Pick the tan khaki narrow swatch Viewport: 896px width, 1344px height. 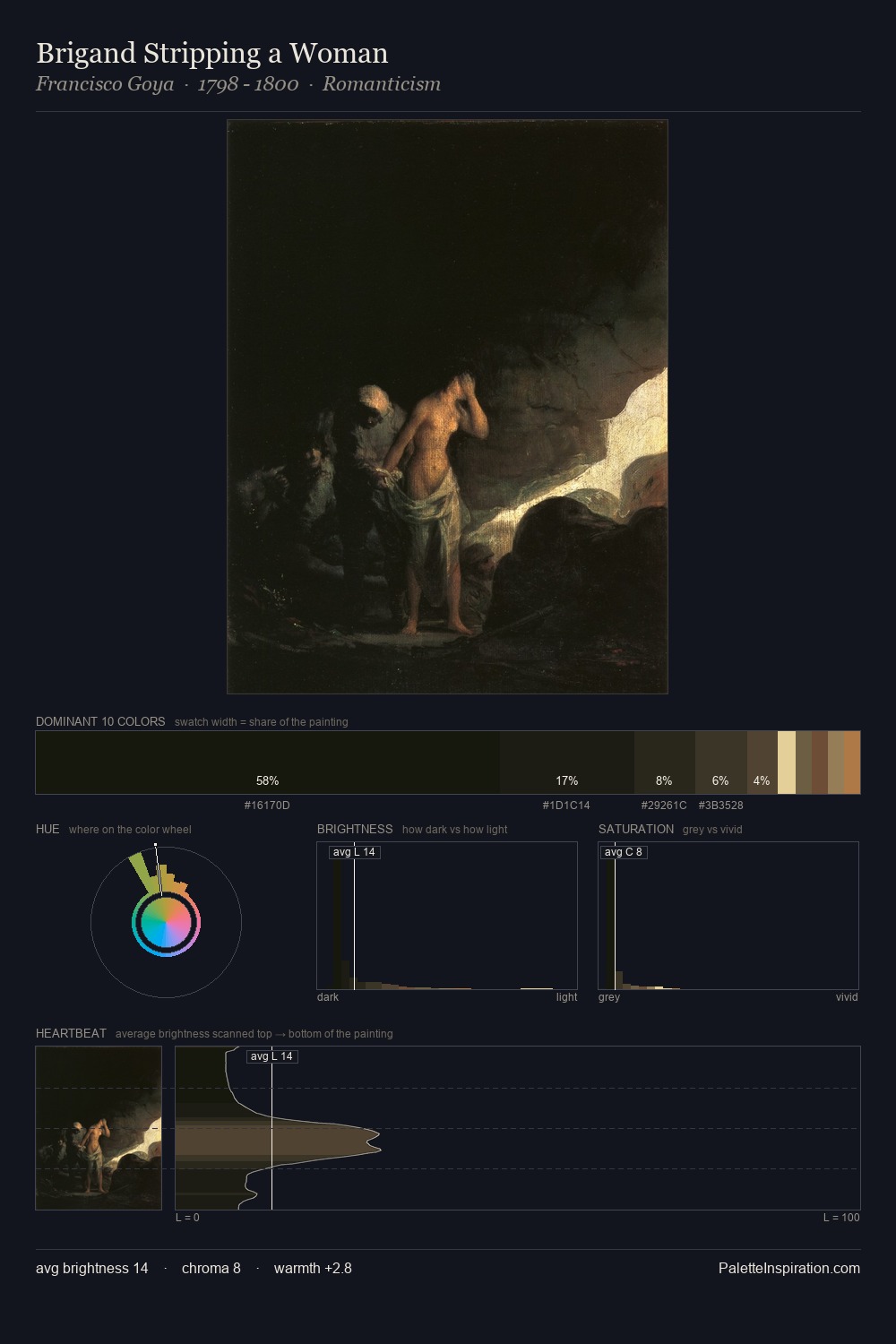tap(836, 762)
